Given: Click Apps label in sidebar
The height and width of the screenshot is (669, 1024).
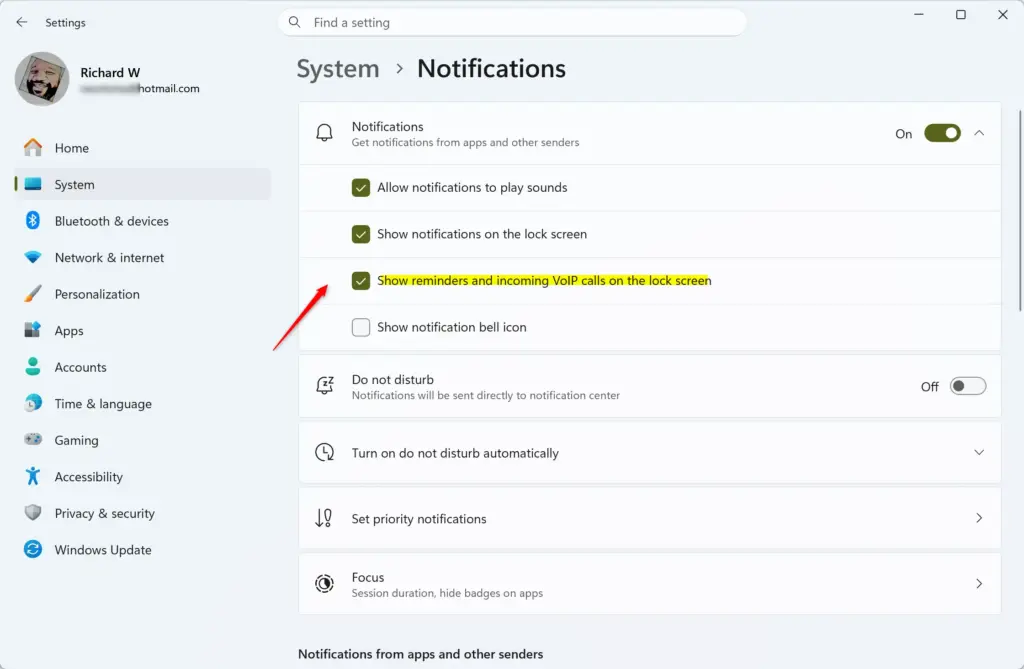Looking at the screenshot, I should point(69,331).
